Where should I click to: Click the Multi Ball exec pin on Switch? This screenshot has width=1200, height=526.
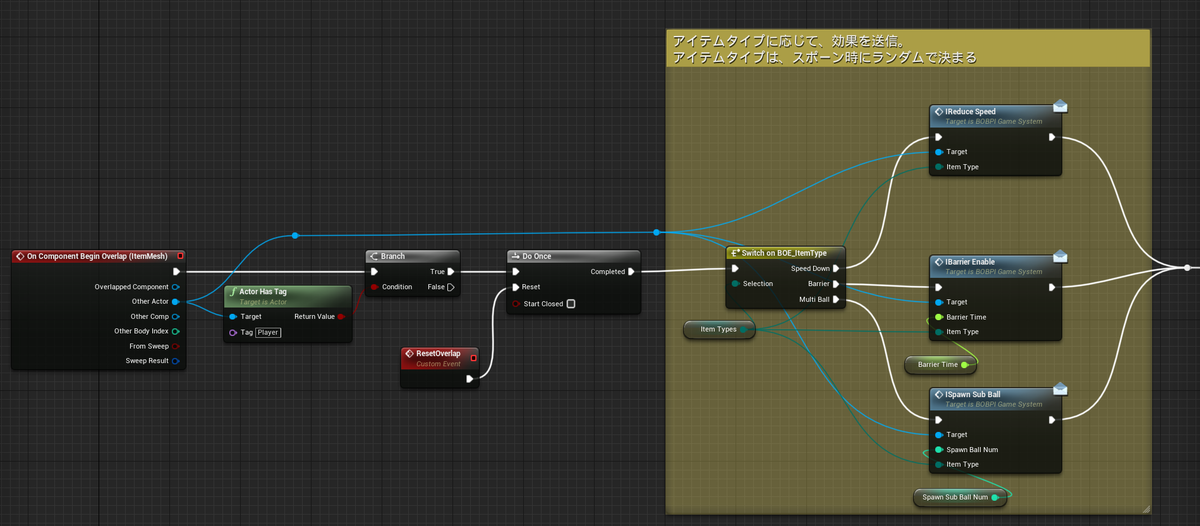point(836,299)
